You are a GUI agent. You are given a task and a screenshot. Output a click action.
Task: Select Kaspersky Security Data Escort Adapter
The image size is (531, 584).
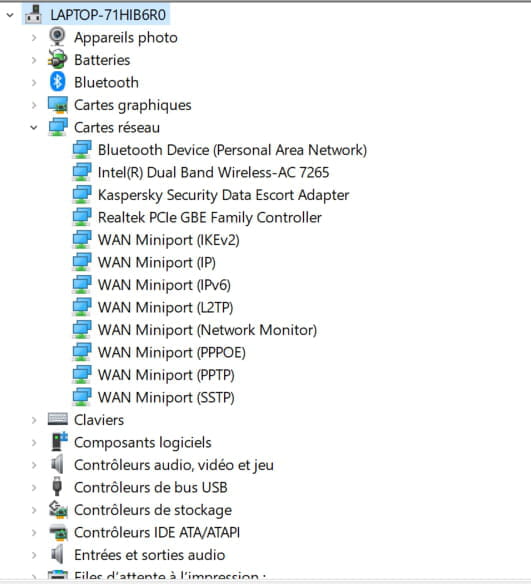pyautogui.click(x=223, y=195)
